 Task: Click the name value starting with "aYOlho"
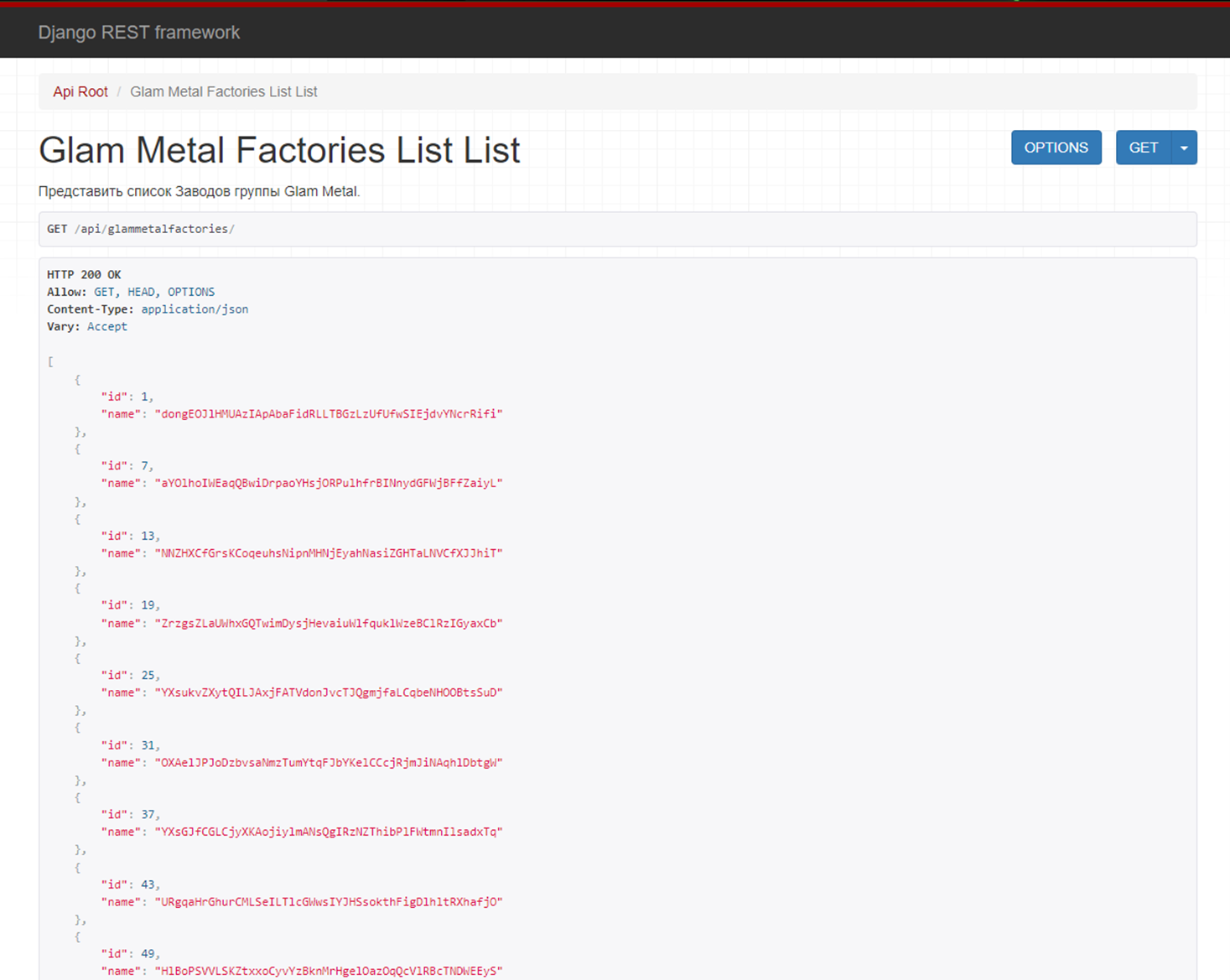tap(329, 484)
